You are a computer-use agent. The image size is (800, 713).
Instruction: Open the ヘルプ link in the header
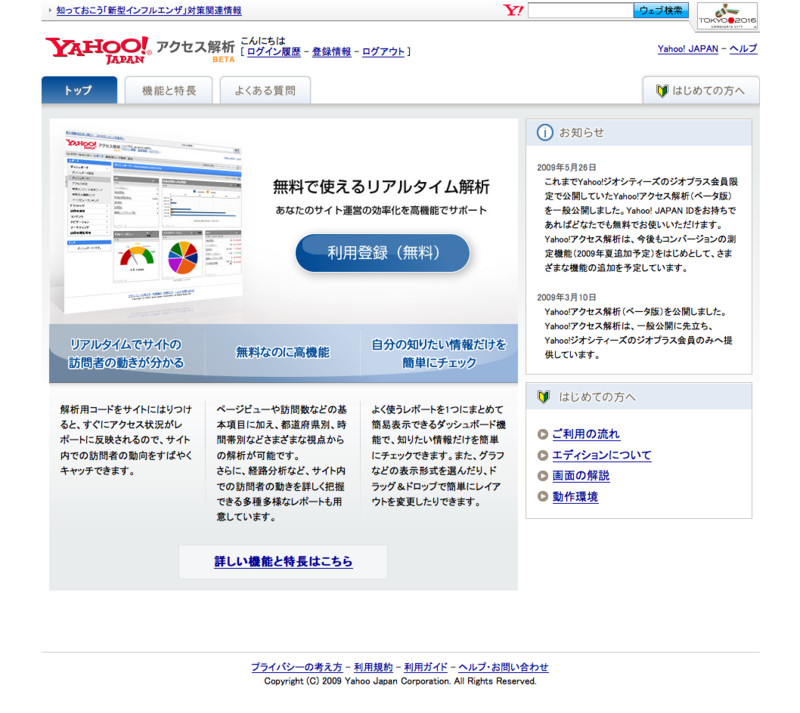click(743, 49)
